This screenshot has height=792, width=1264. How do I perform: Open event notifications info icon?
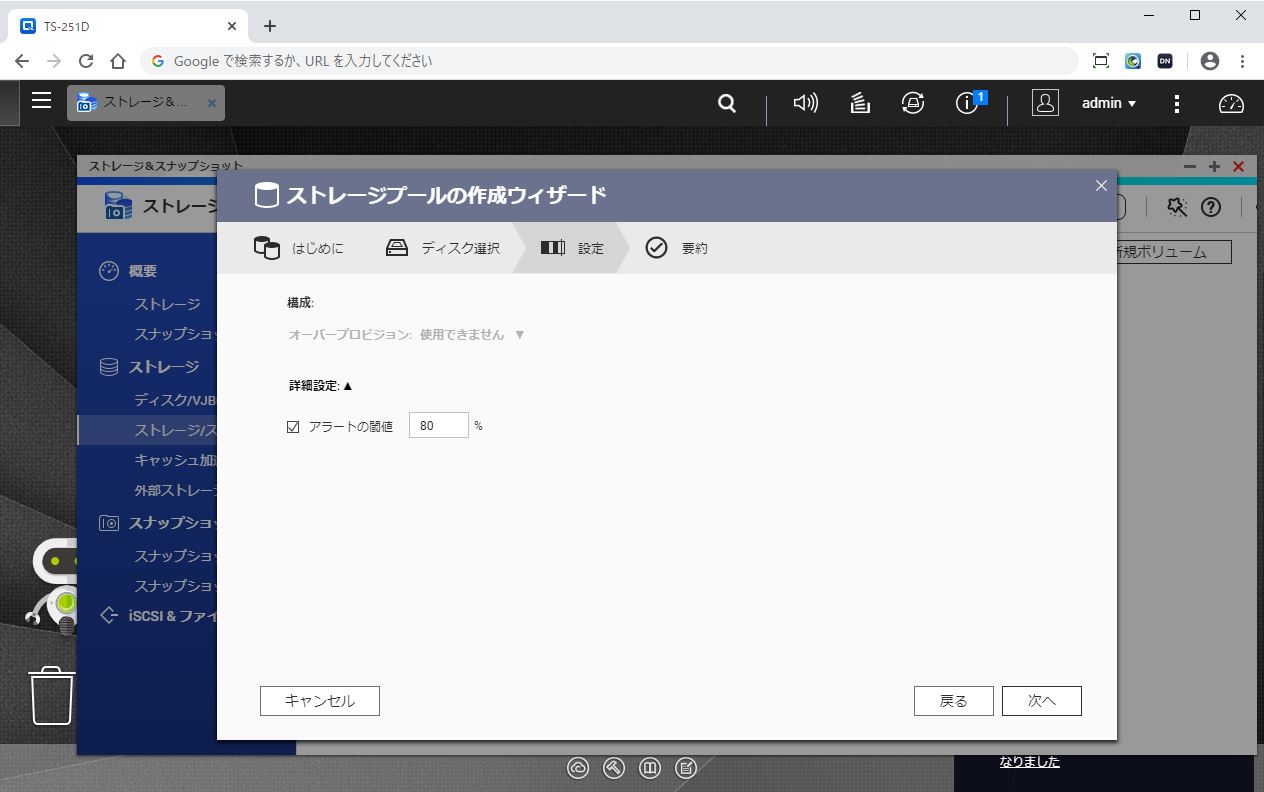[x=967, y=103]
